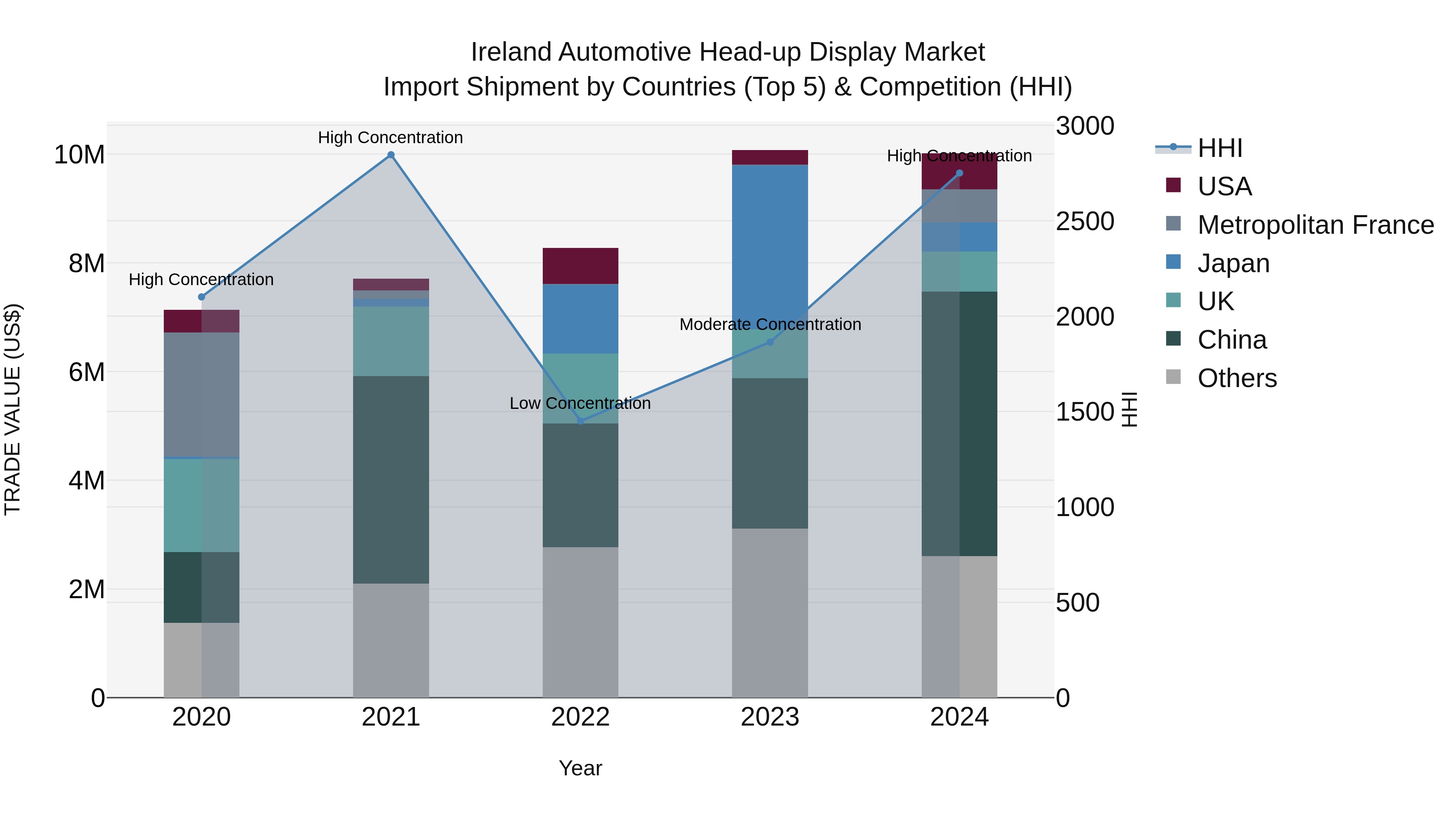The image size is (1456, 819).
Task: Click the 10M y-axis tick label
Action: (80, 154)
